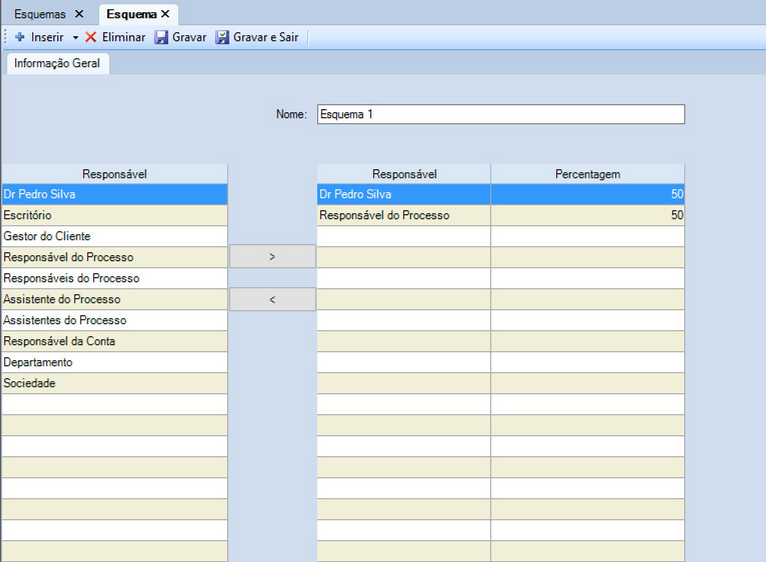The image size is (766, 562).
Task: Click the right table Responsável header
Action: click(404, 174)
